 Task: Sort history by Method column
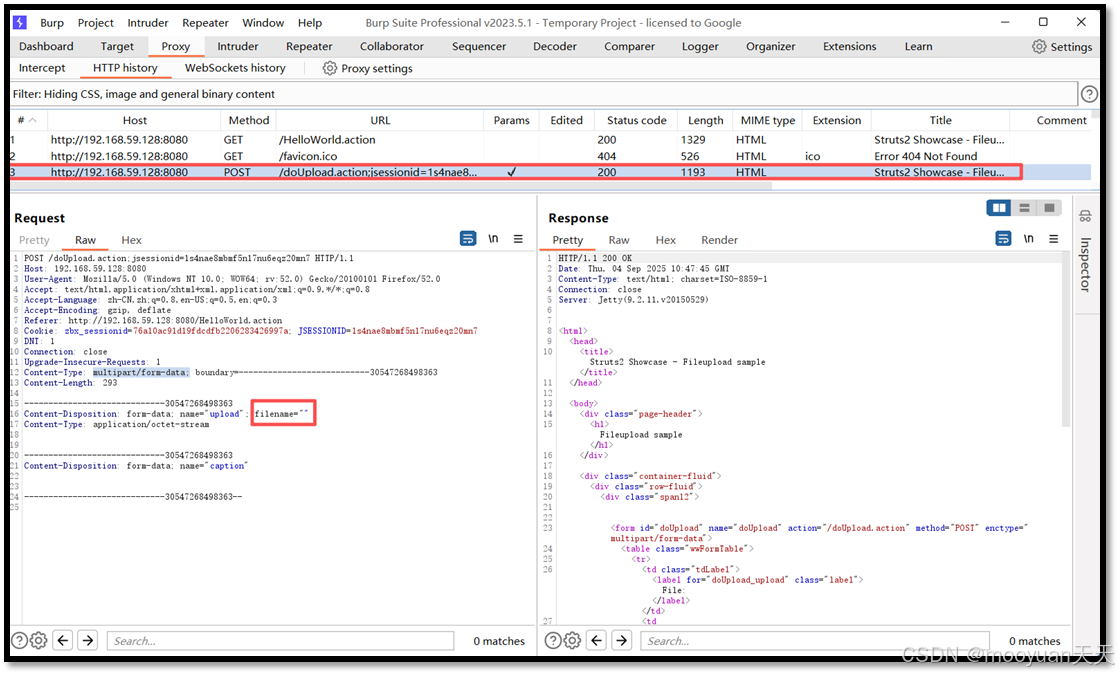point(248,120)
